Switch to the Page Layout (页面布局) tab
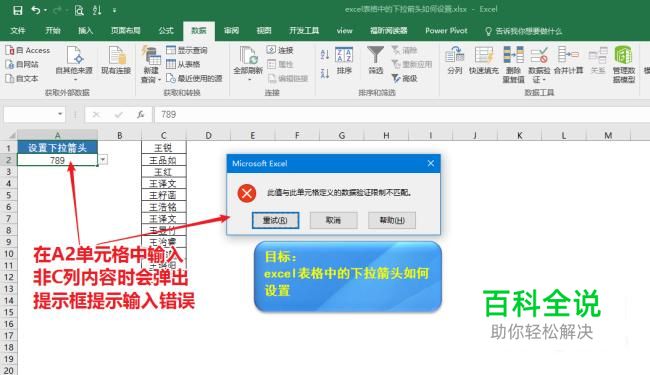The image size is (650, 375). click(126, 31)
